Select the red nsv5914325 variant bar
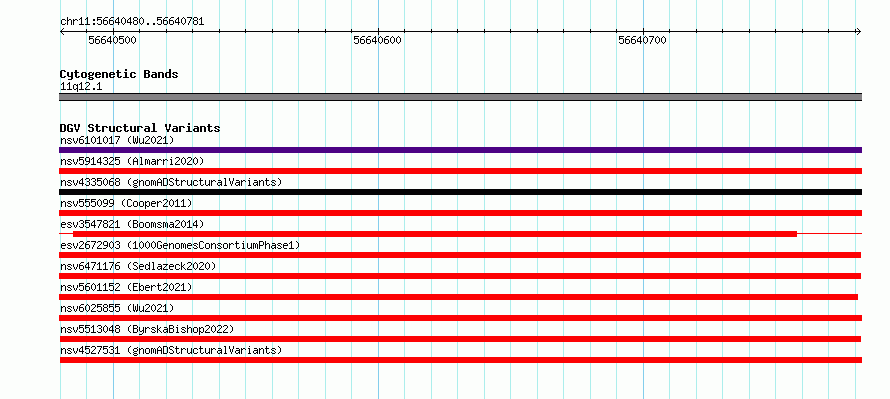Screen dimensions: 890x399 click(460, 171)
